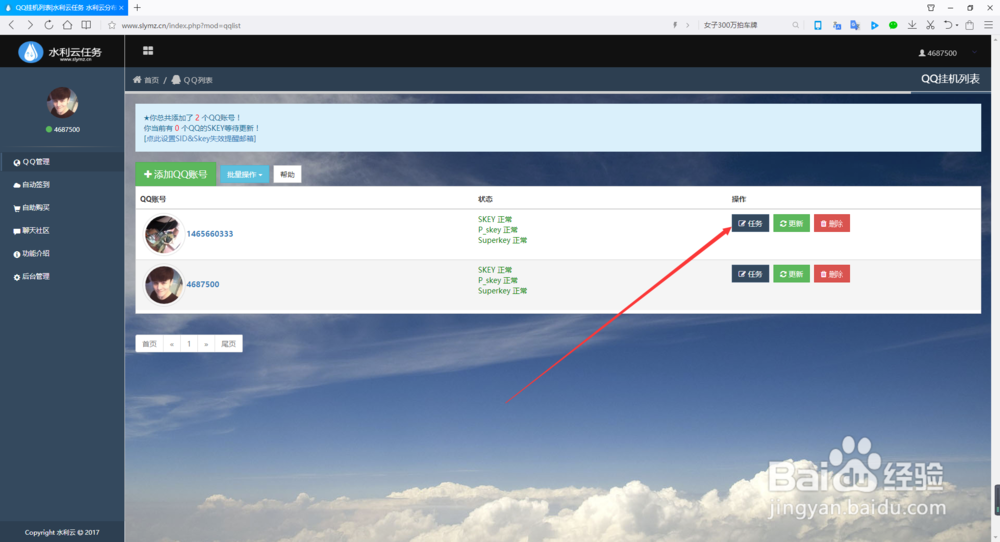1000x542 pixels.
Task: Click 删除 button for 1465660333
Action: tap(832, 223)
